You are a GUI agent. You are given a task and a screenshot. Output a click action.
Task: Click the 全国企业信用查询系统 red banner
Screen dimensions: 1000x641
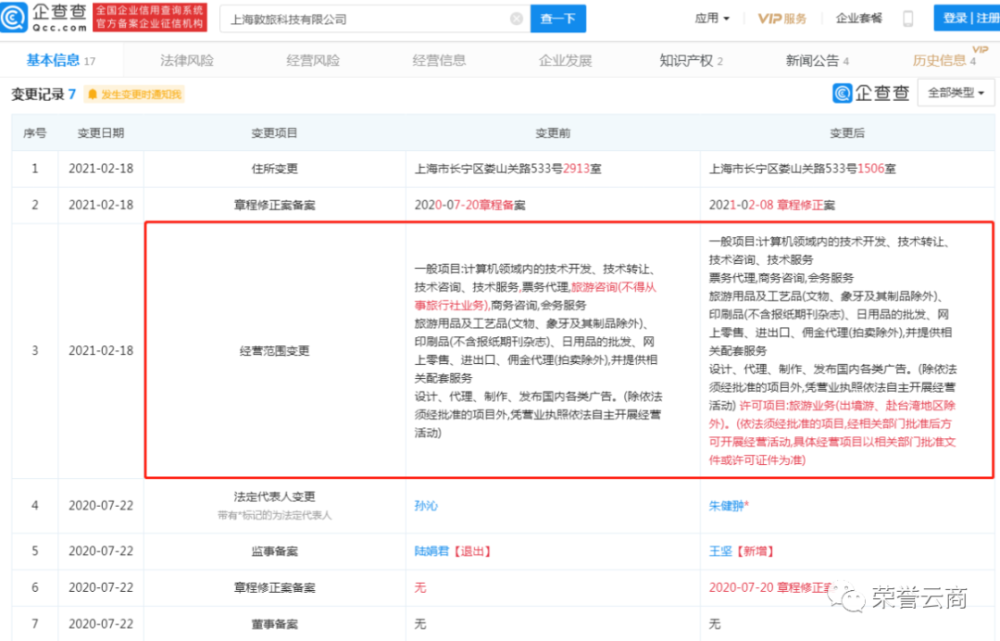pos(151,17)
